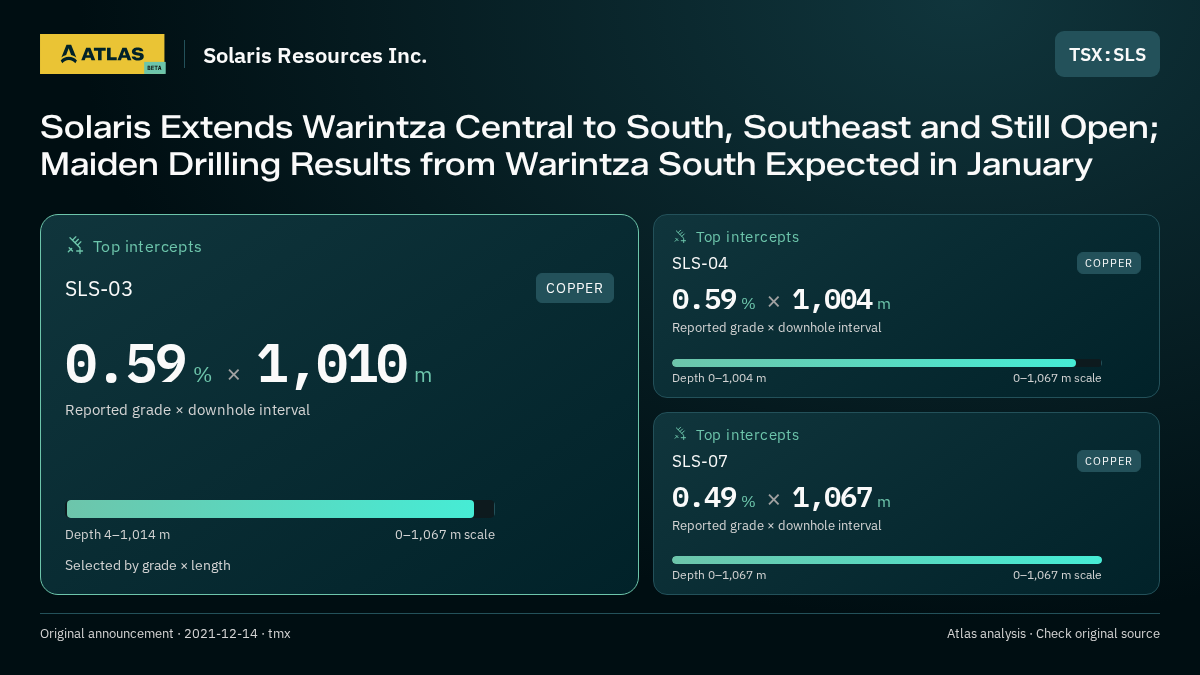Click the 1,067 m interval value
Screen dimensions: 1200x675
tap(841, 498)
